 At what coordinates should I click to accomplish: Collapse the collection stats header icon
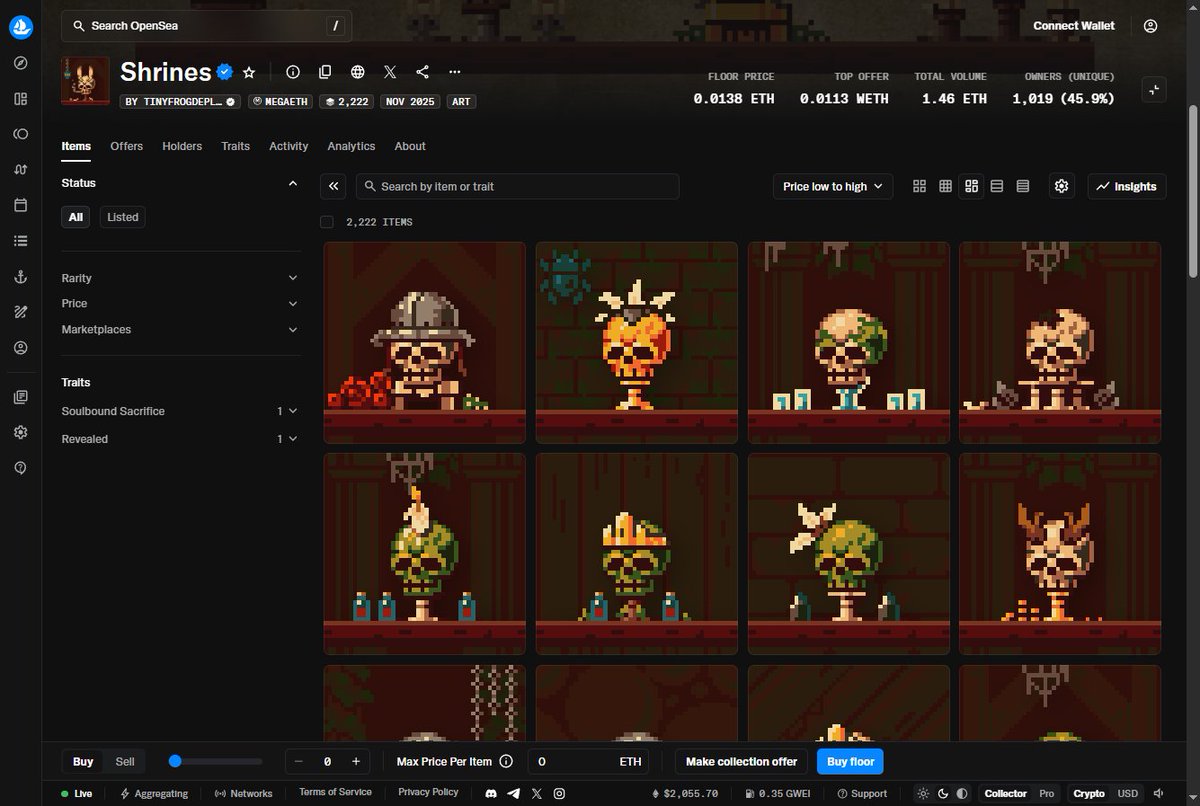point(1154,90)
